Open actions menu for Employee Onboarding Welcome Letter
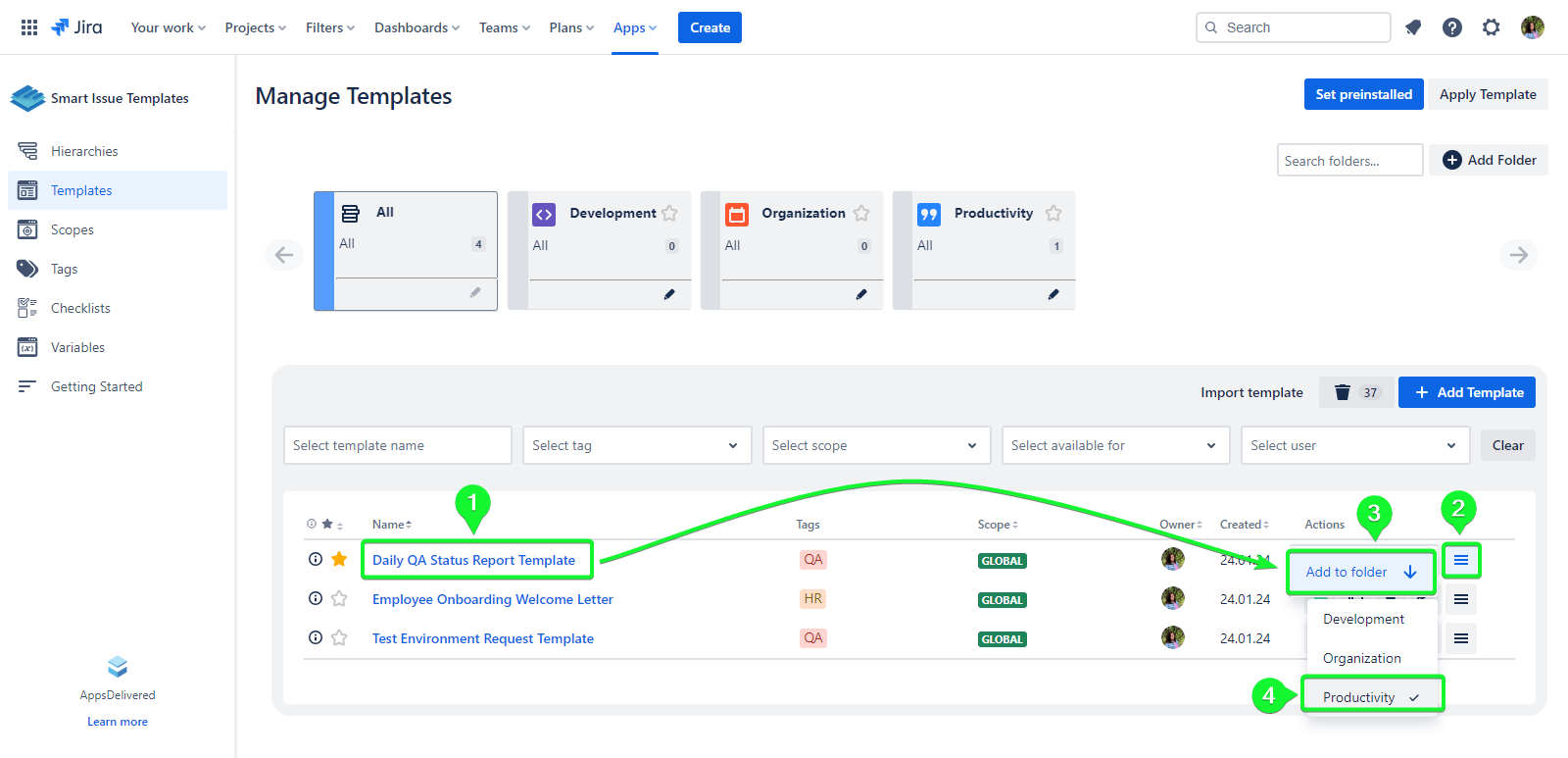The image size is (1568, 758). (1460, 599)
